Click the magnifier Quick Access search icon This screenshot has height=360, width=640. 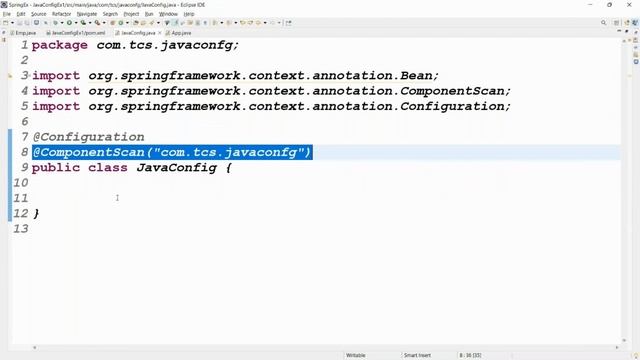click(x=603, y=23)
